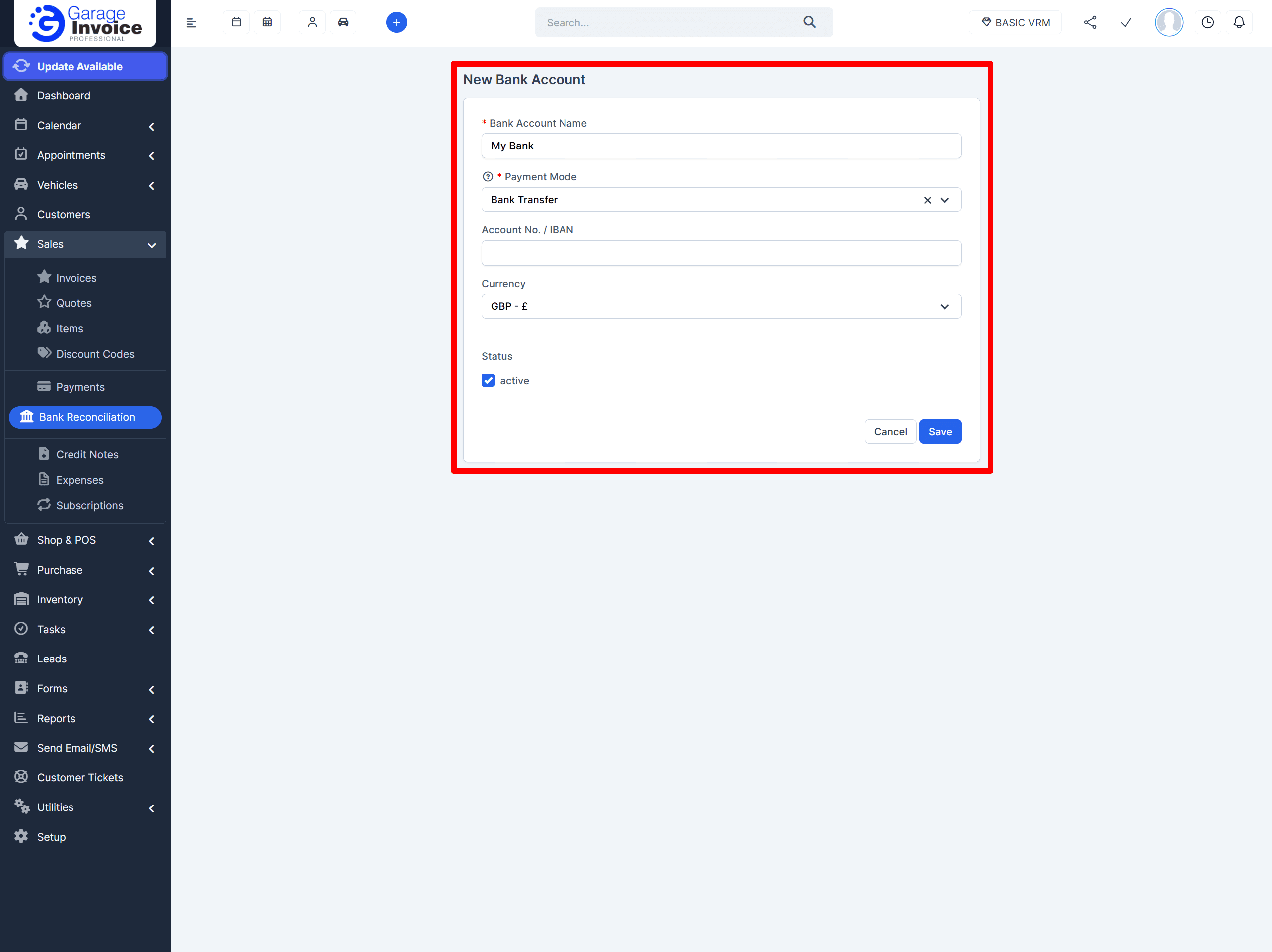Click the Update Available banner
Screen dimensions: 1272x952
pos(85,66)
